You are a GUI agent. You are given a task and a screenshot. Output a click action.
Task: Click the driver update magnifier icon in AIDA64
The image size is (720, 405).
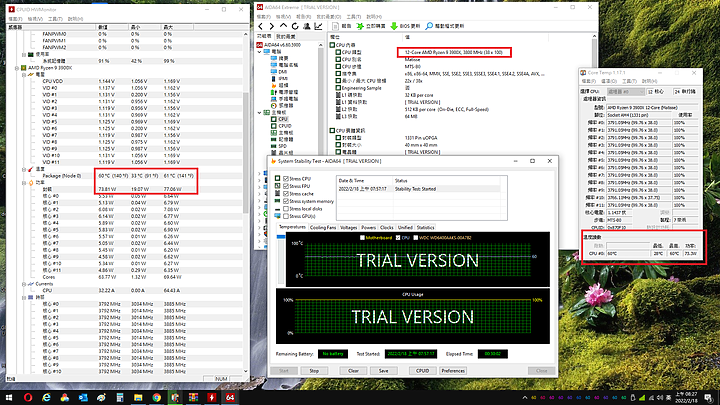[x=429, y=26]
